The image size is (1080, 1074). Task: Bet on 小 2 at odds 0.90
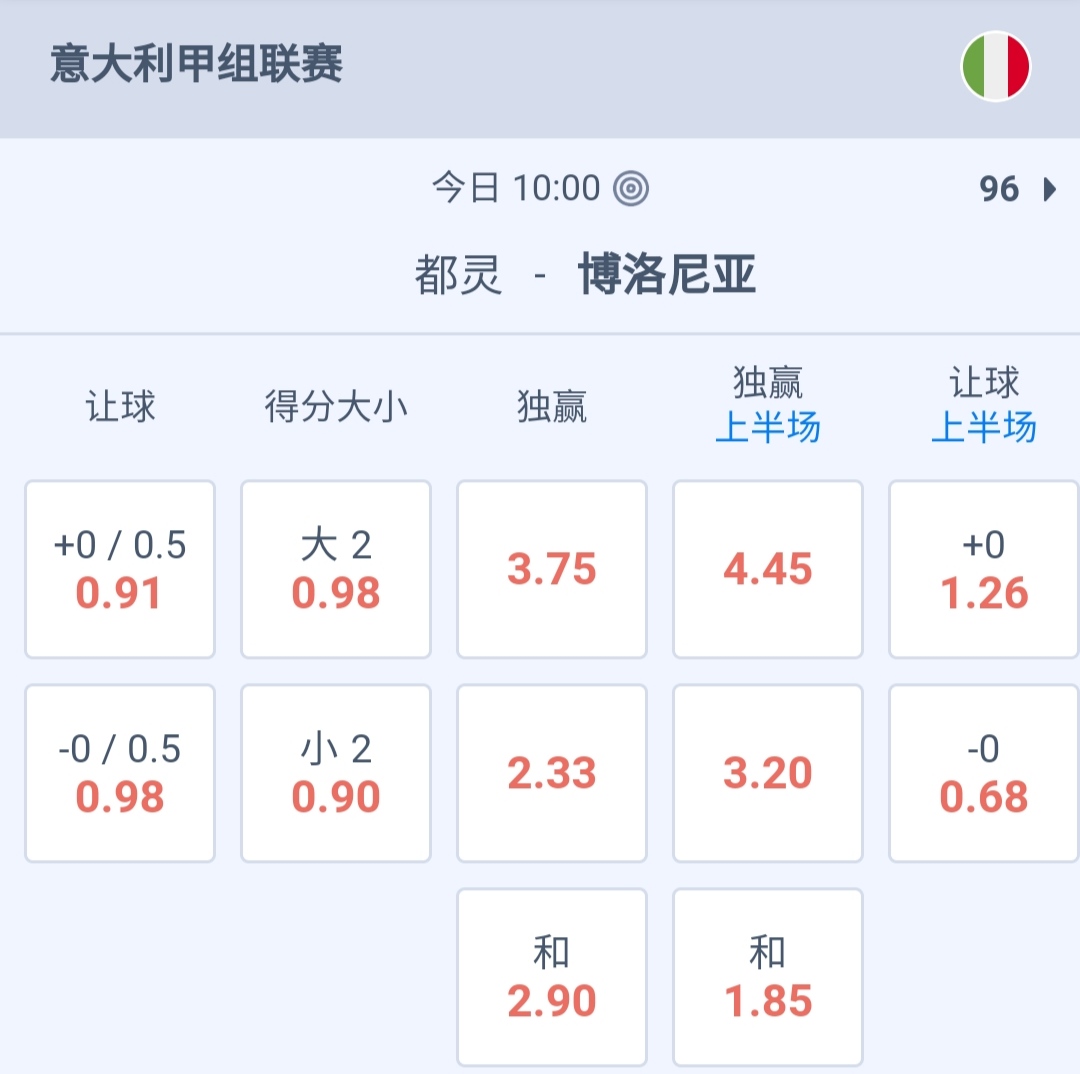point(336,773)
